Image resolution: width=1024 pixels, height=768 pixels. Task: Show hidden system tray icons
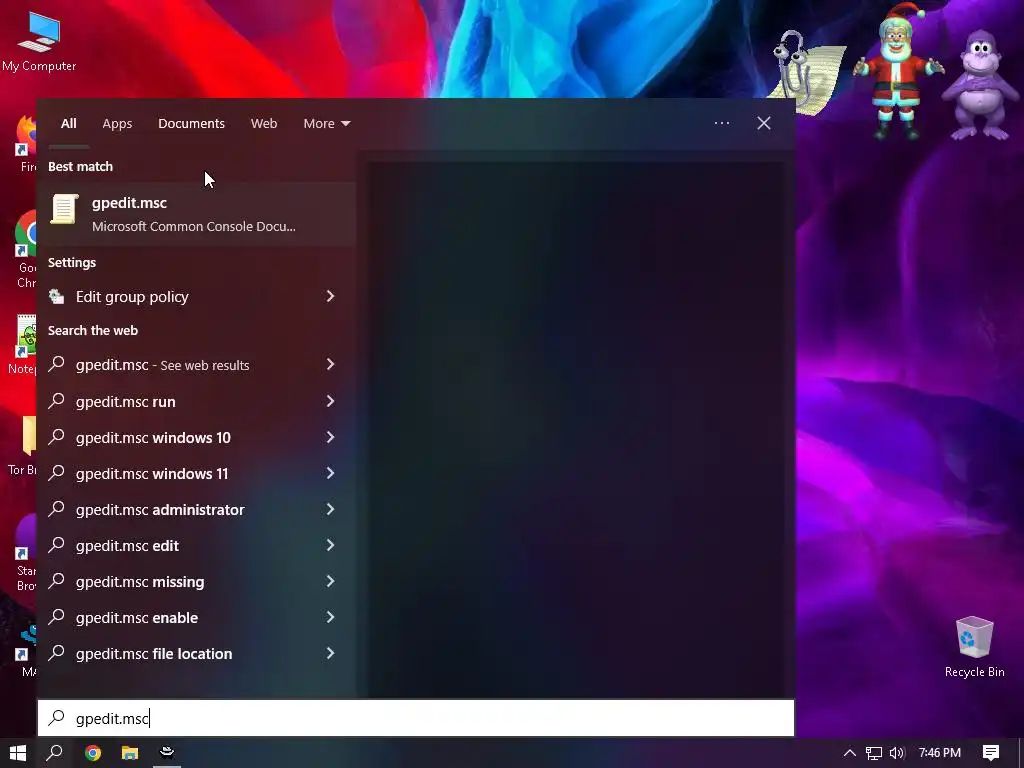coord(850,753)
